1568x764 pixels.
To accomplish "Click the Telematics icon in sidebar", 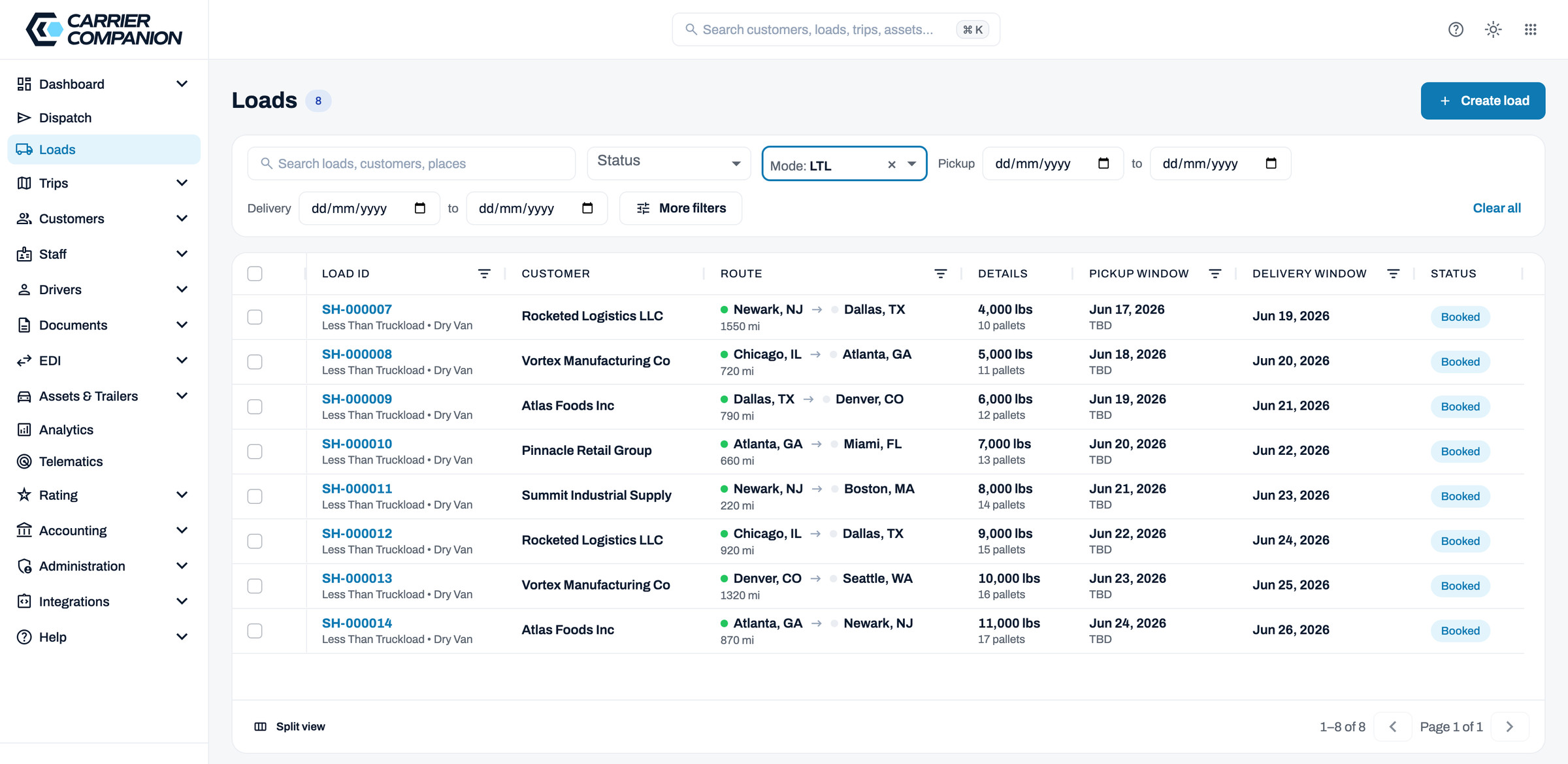I will pos(24,461).
